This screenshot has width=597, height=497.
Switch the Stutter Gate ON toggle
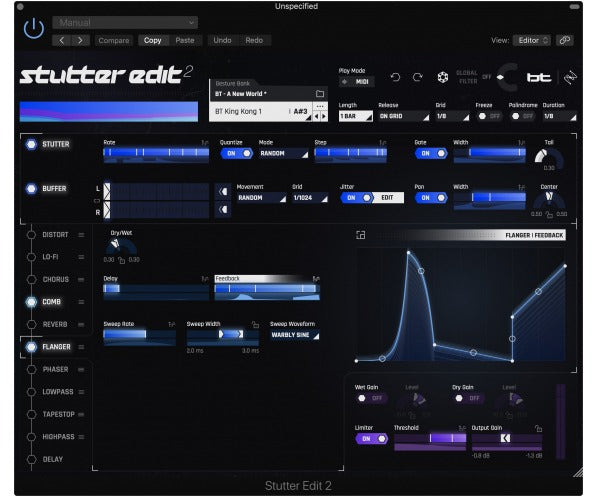pyautogui.click(x=431, y=153)
